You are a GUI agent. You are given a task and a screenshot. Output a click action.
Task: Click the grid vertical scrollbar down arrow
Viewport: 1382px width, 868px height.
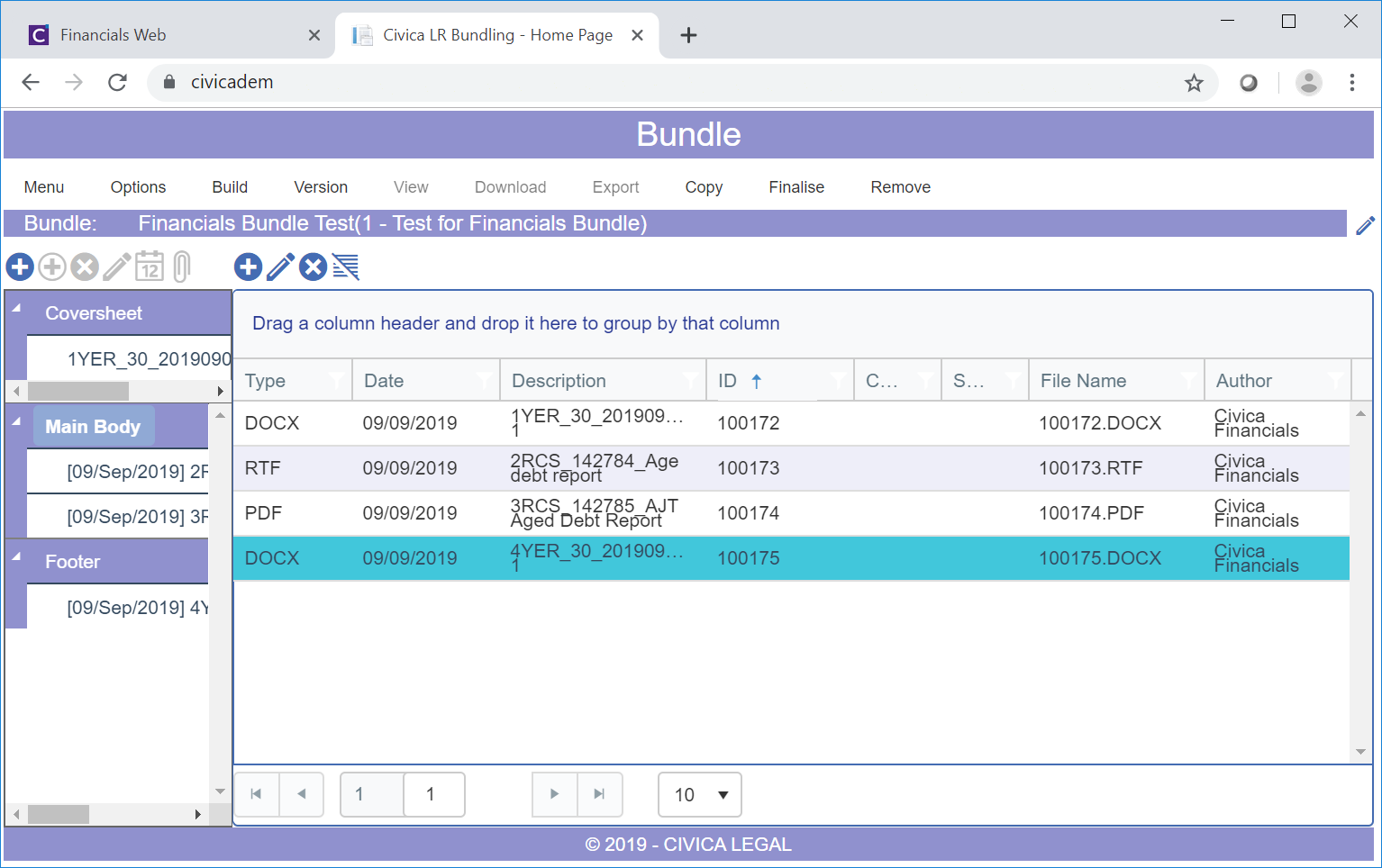pos(1360,752)
